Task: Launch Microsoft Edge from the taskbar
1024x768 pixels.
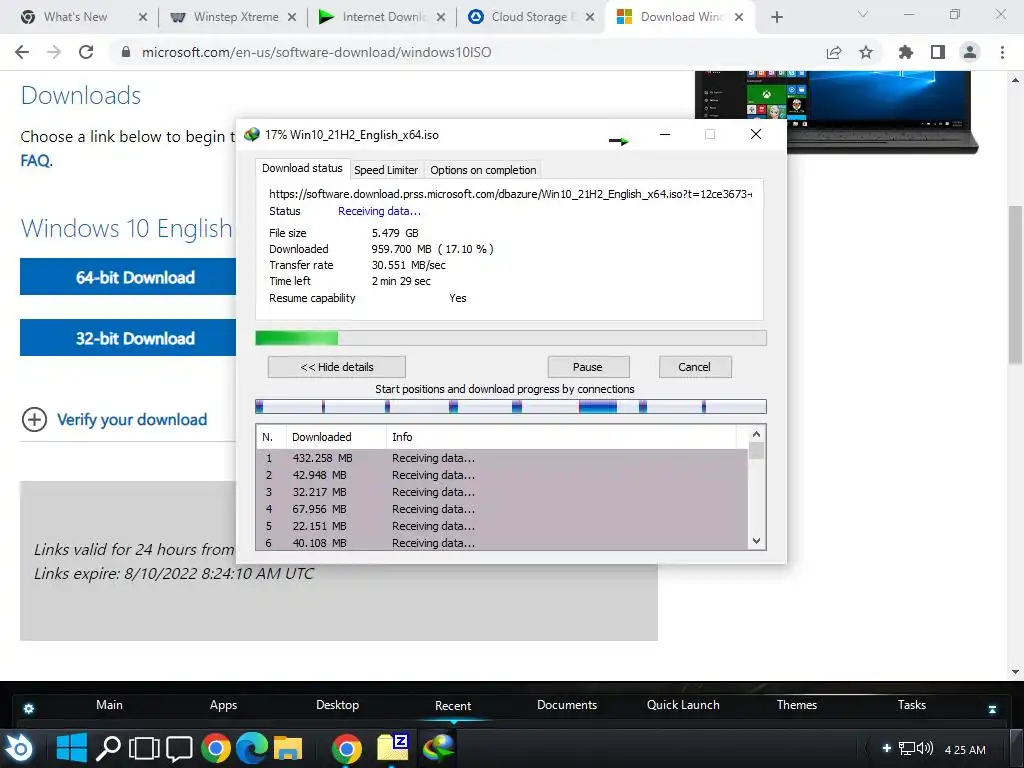Action: [x=251, y=748]
